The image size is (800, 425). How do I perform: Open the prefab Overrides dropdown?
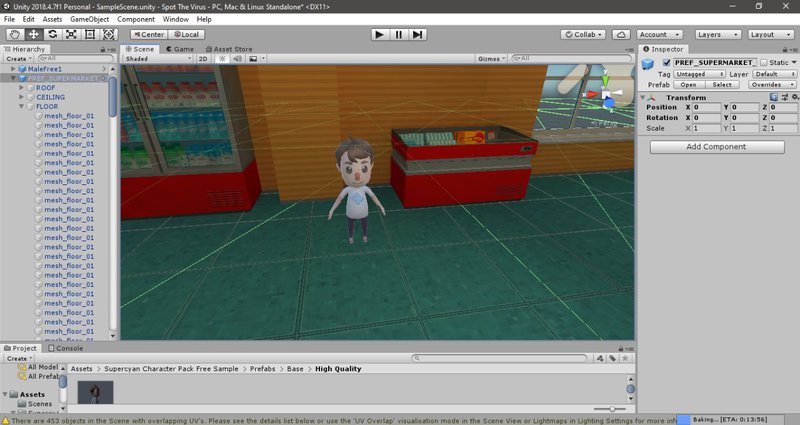point(772,85)
